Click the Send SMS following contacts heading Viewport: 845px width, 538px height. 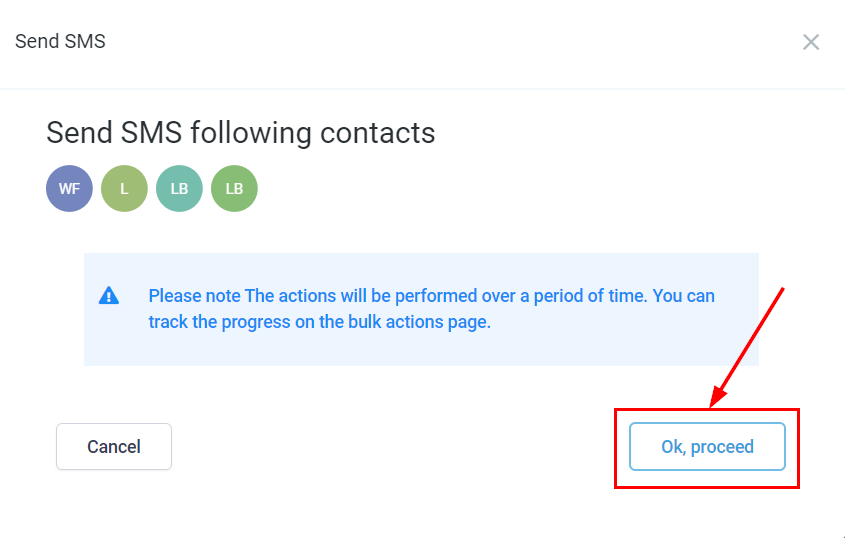(x=241, y=133)
